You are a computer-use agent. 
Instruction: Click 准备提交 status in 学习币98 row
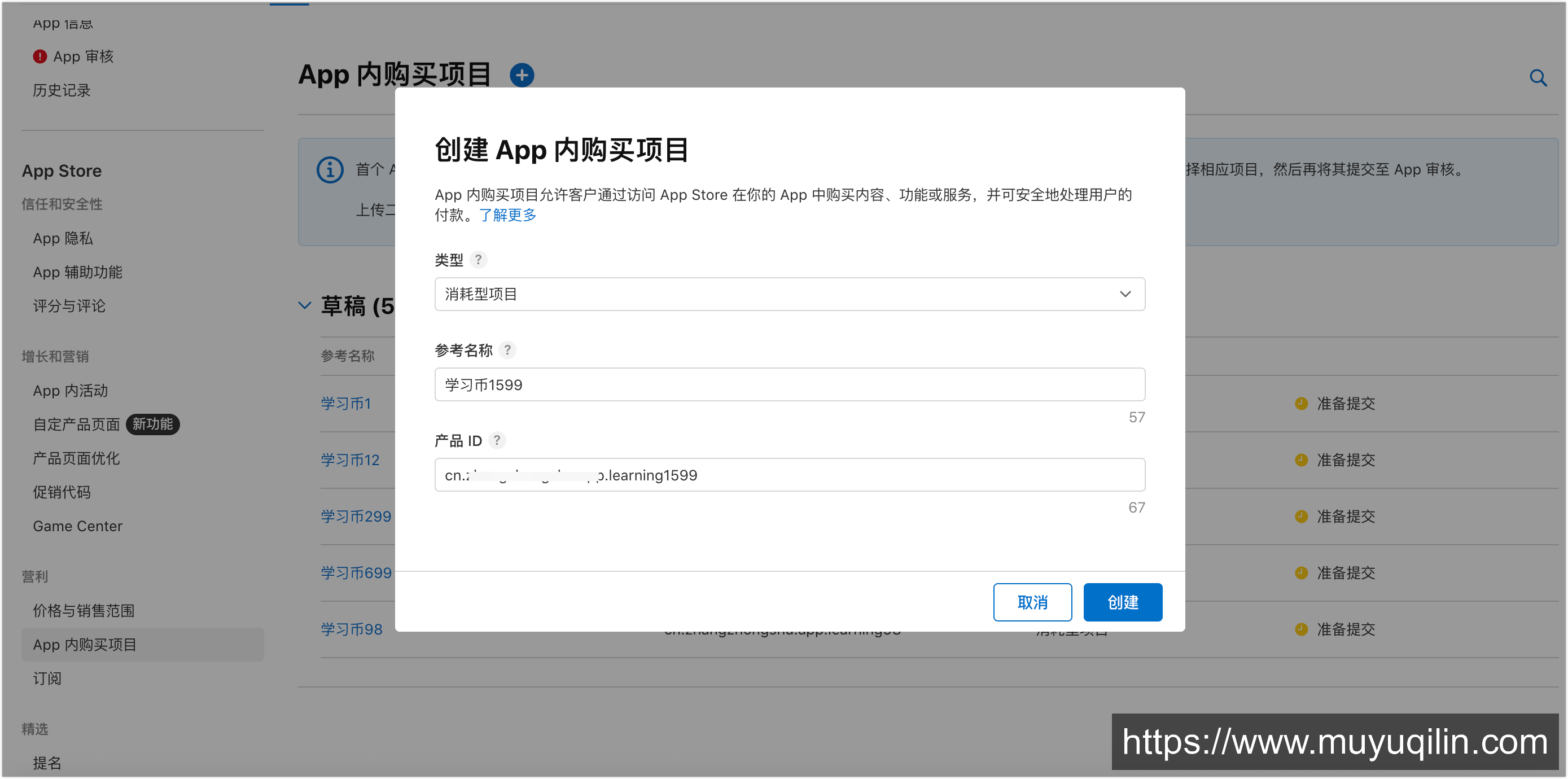(x=1346, y=629)
